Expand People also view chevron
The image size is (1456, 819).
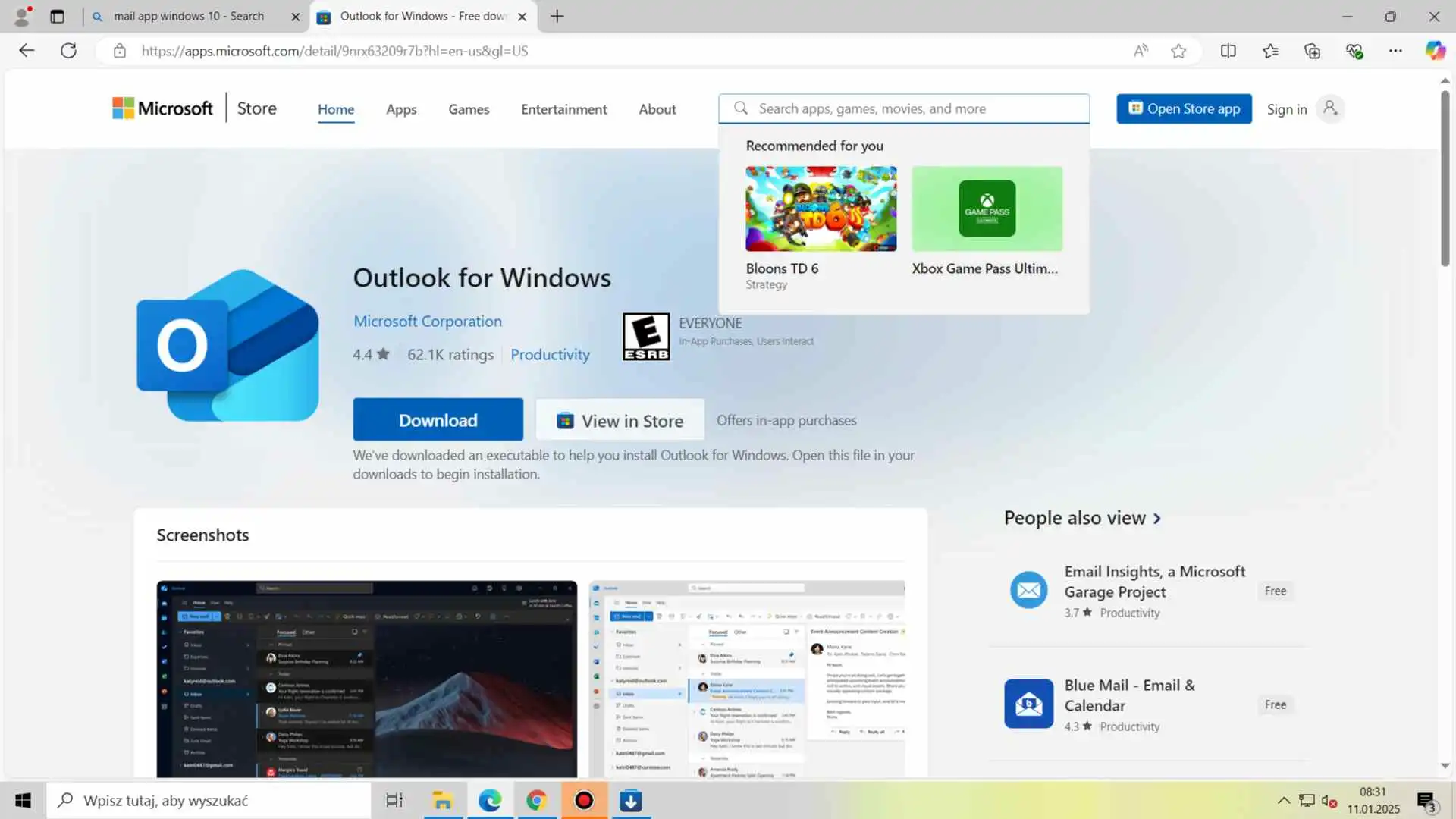[x=1157, y=519]
